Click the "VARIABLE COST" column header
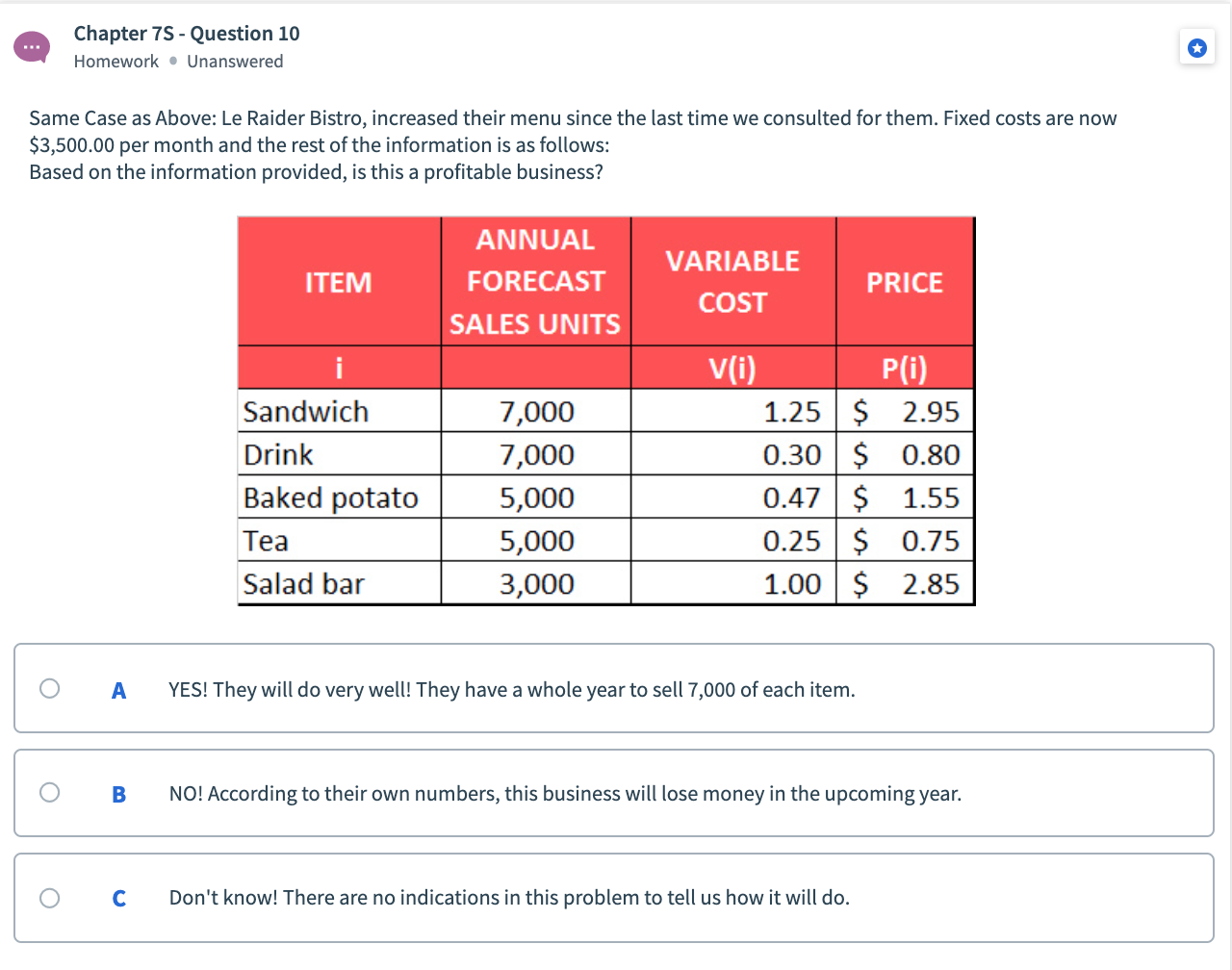 733,282
